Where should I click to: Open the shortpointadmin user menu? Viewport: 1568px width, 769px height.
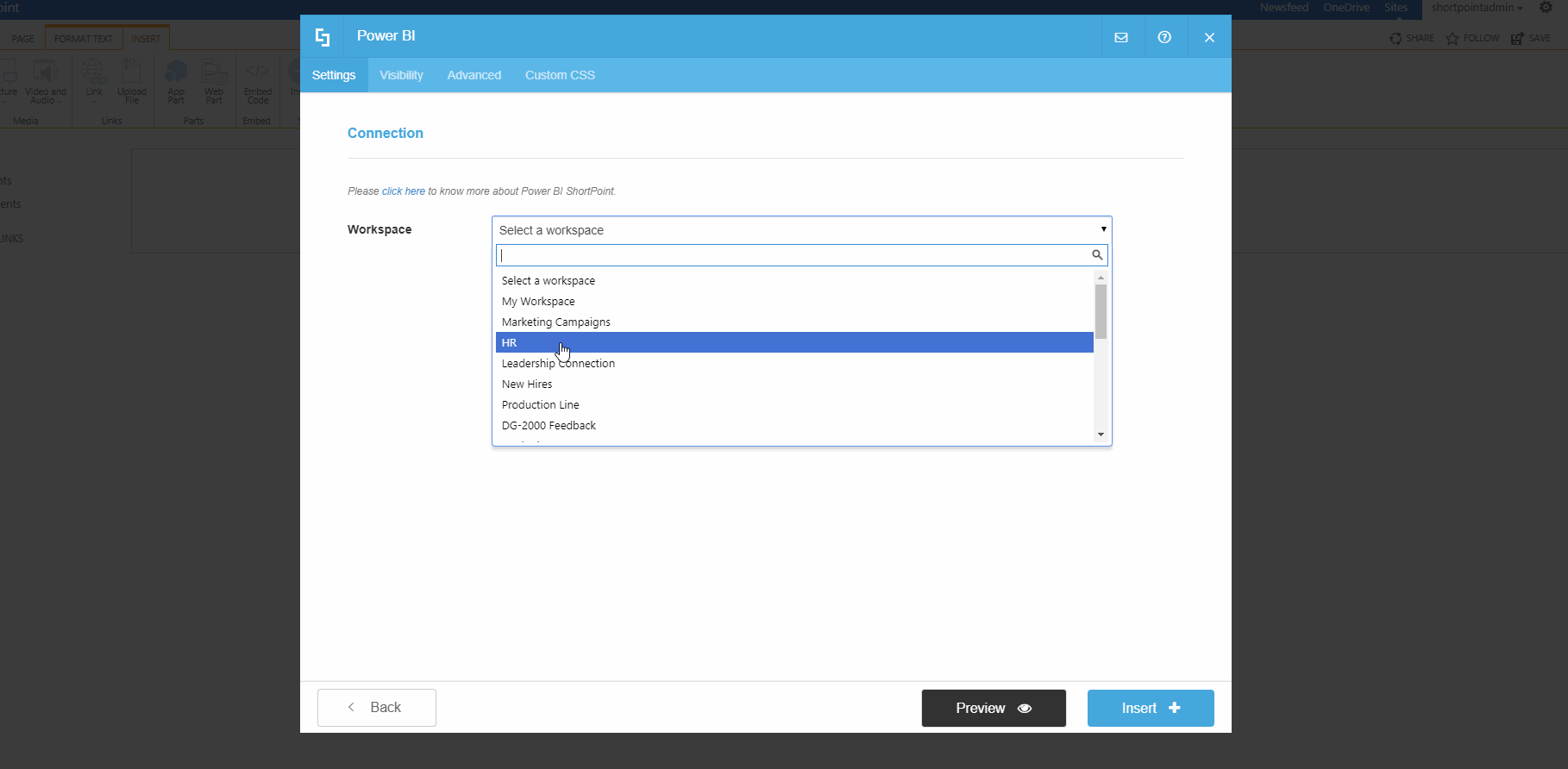pyautogui.click(x=1477, y=8)
